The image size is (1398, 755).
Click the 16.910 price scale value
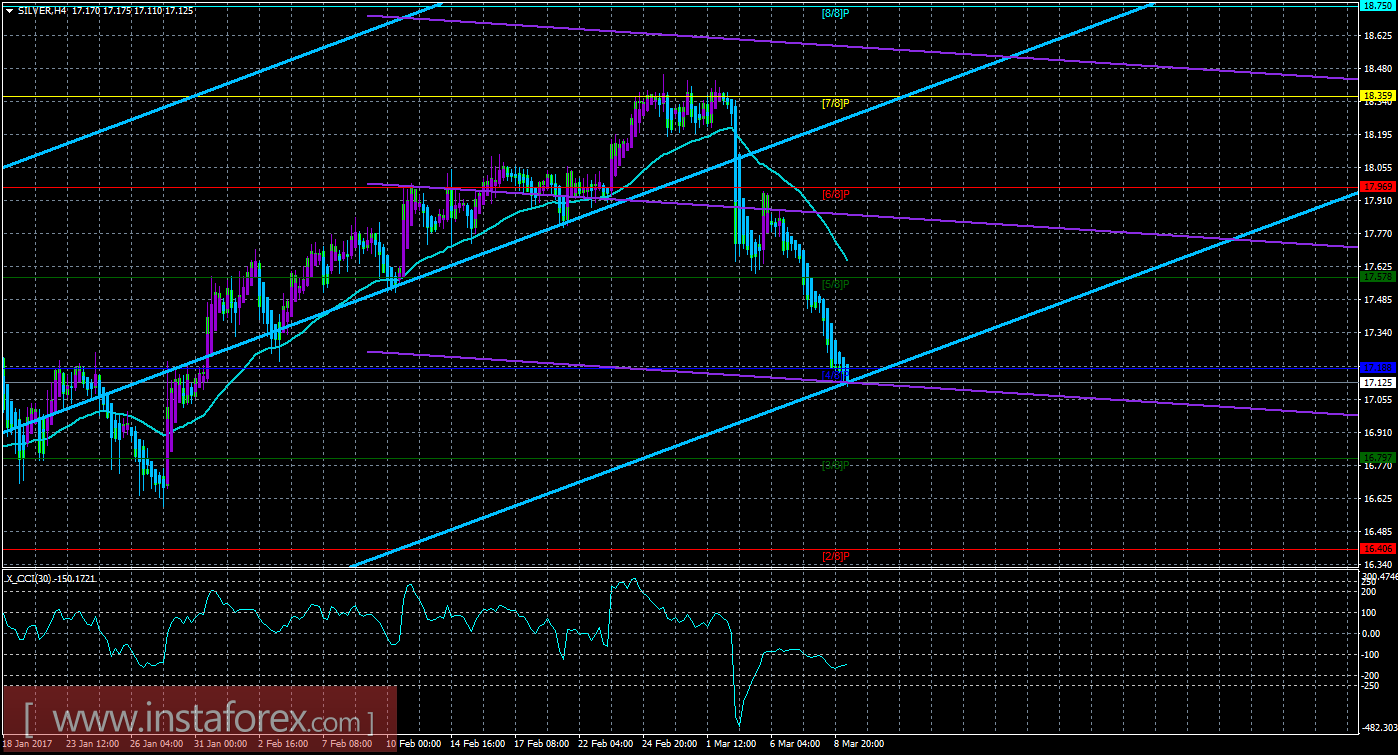pyautogui.click(x=1379, y=433)
